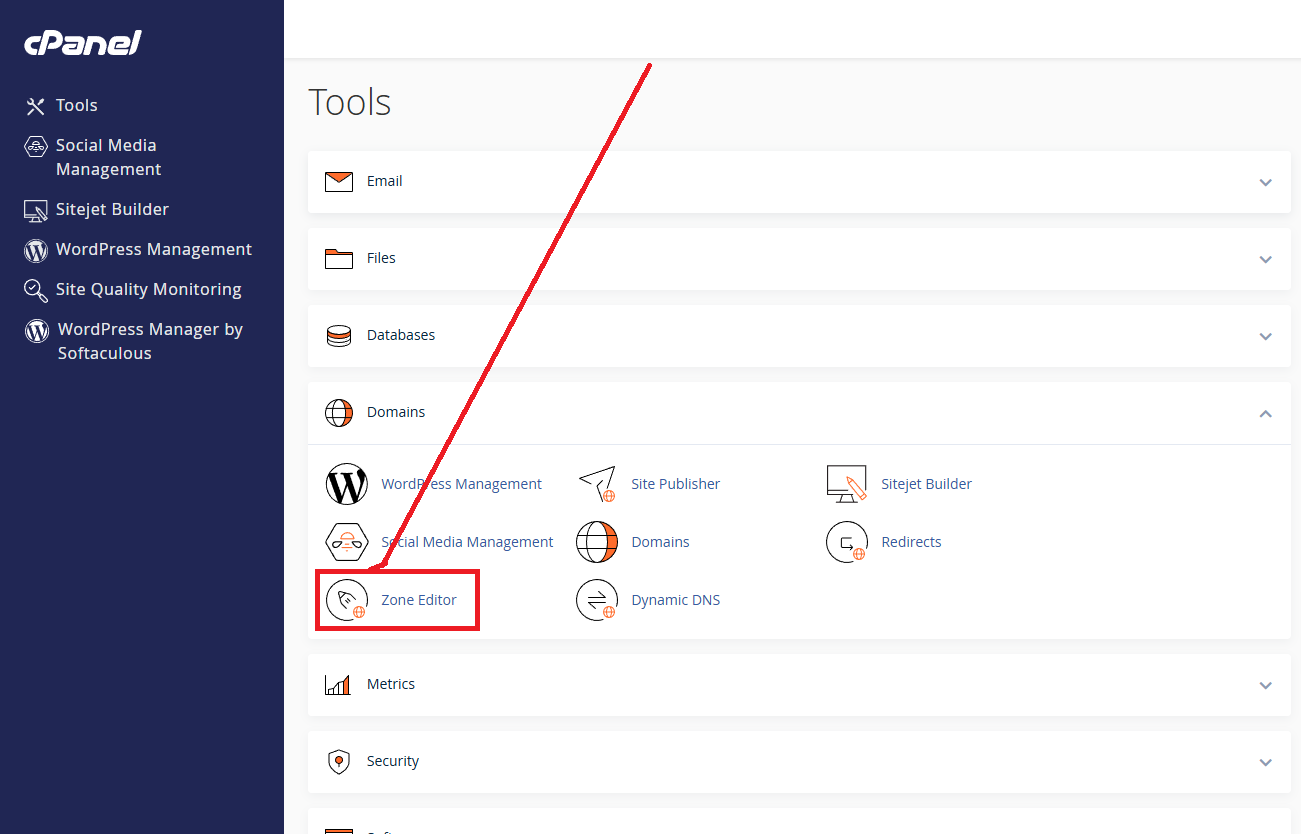Click the Sitejet Builder sidebar icon
This screenshot has height=834, width=1301.
pyautogui.click(x=36, y=210)
